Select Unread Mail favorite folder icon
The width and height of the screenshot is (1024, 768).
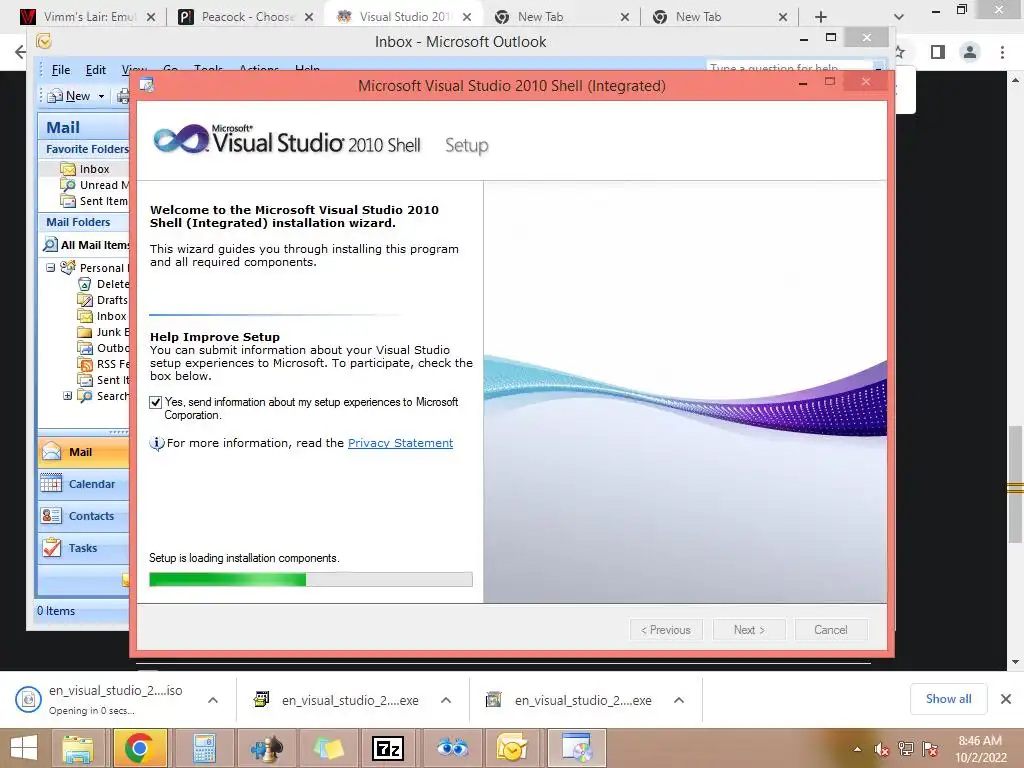click(68, 185)
